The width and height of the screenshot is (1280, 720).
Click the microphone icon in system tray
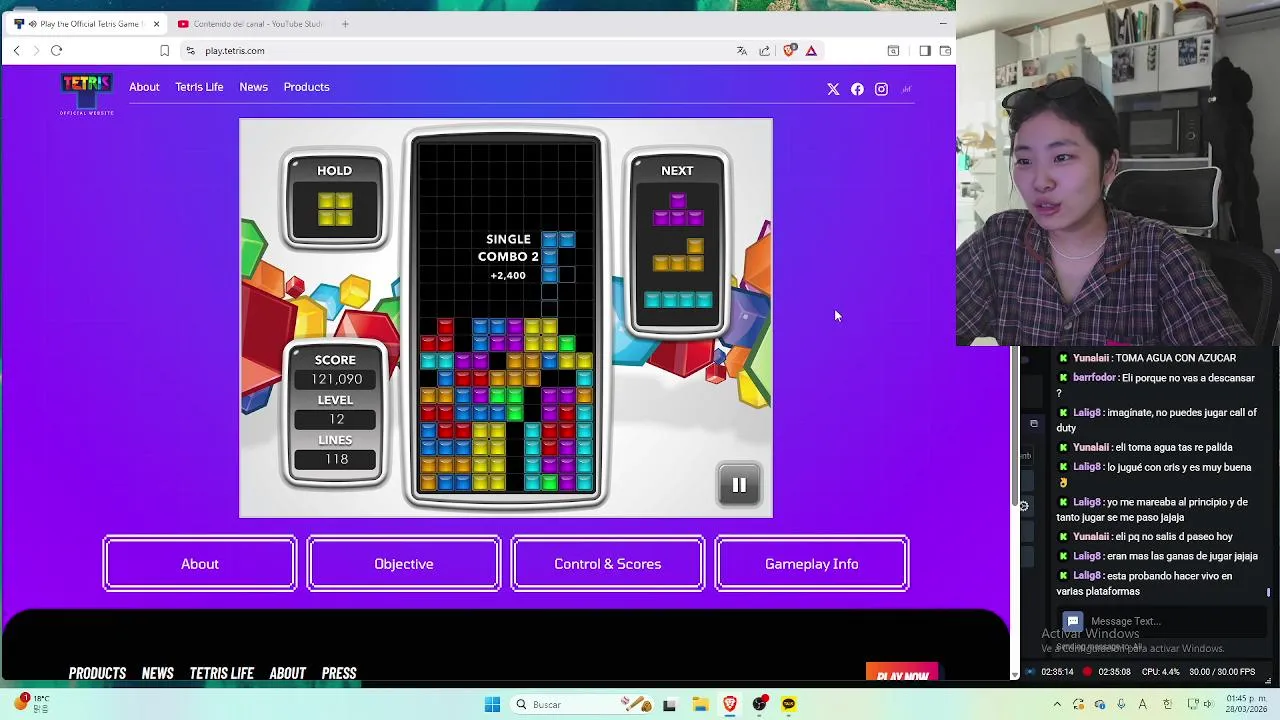pos(1121,705)
